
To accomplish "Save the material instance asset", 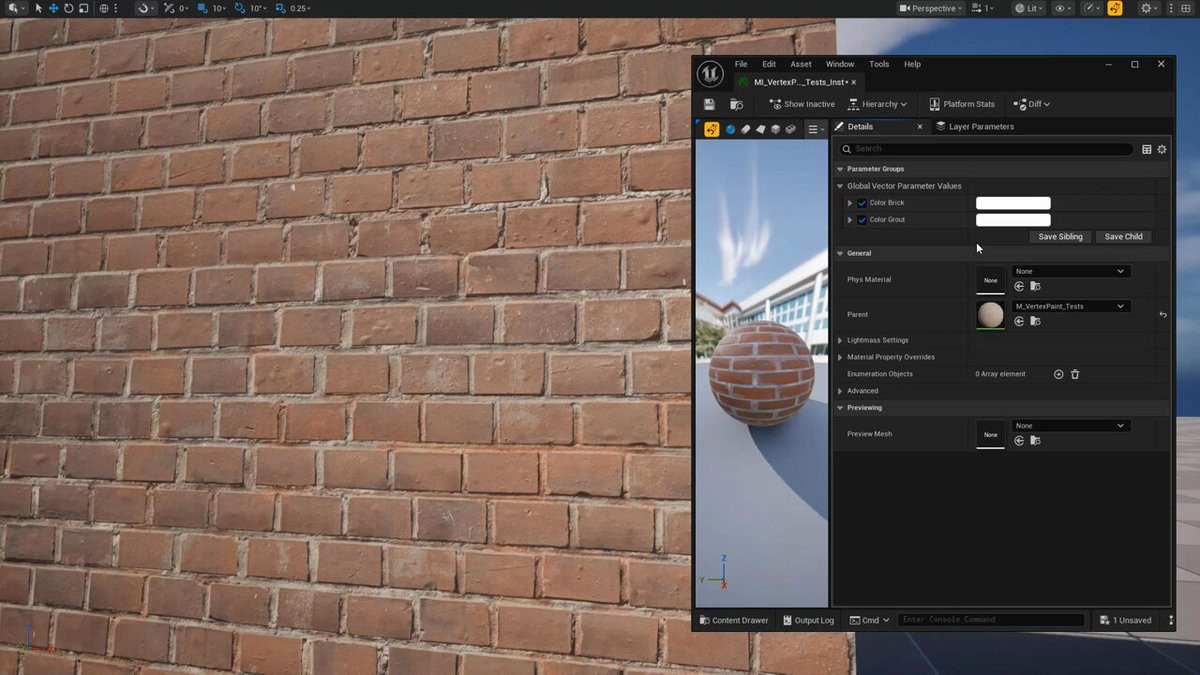I will [709, 104].
